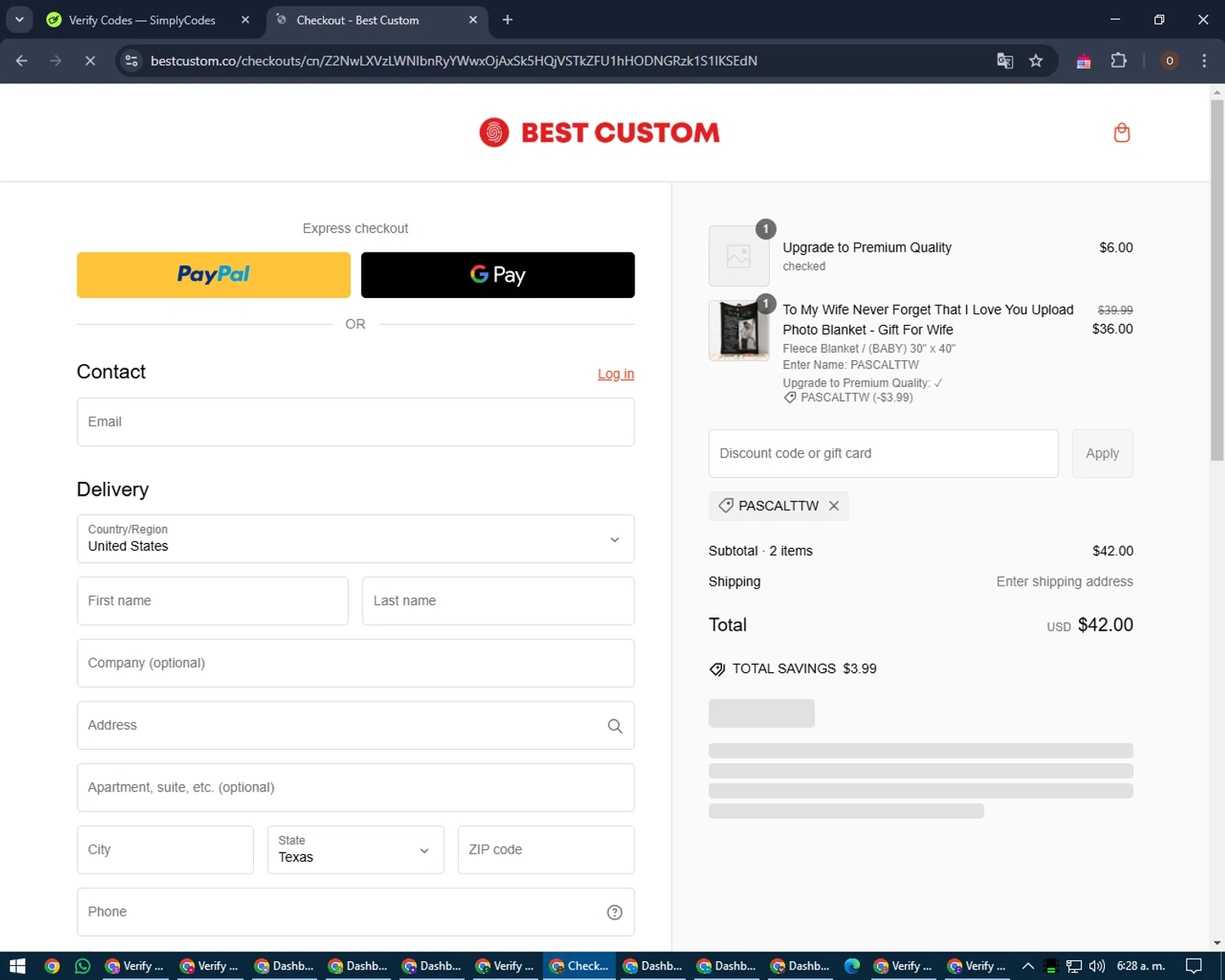
Task: Go back to the previous page
Action: [x=22, y=60]
